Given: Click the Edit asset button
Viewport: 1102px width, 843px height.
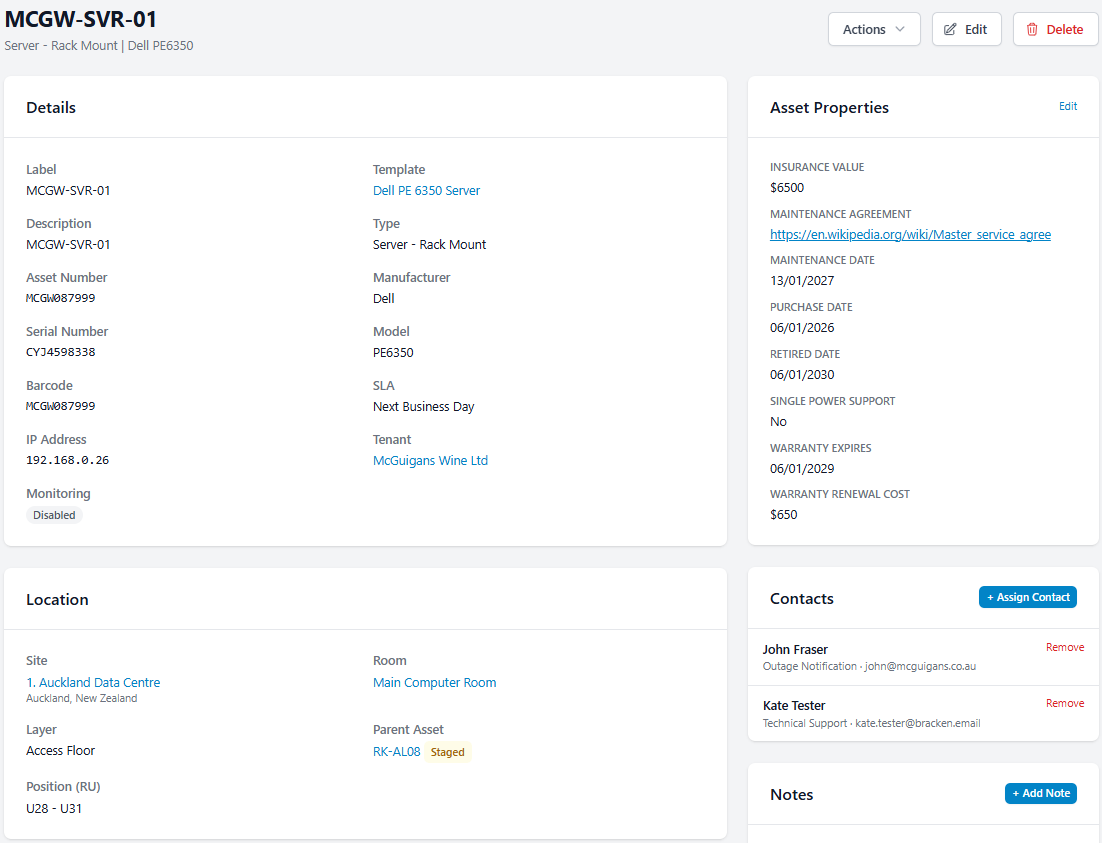Looking at the screenshot, I should pos(966,30).
